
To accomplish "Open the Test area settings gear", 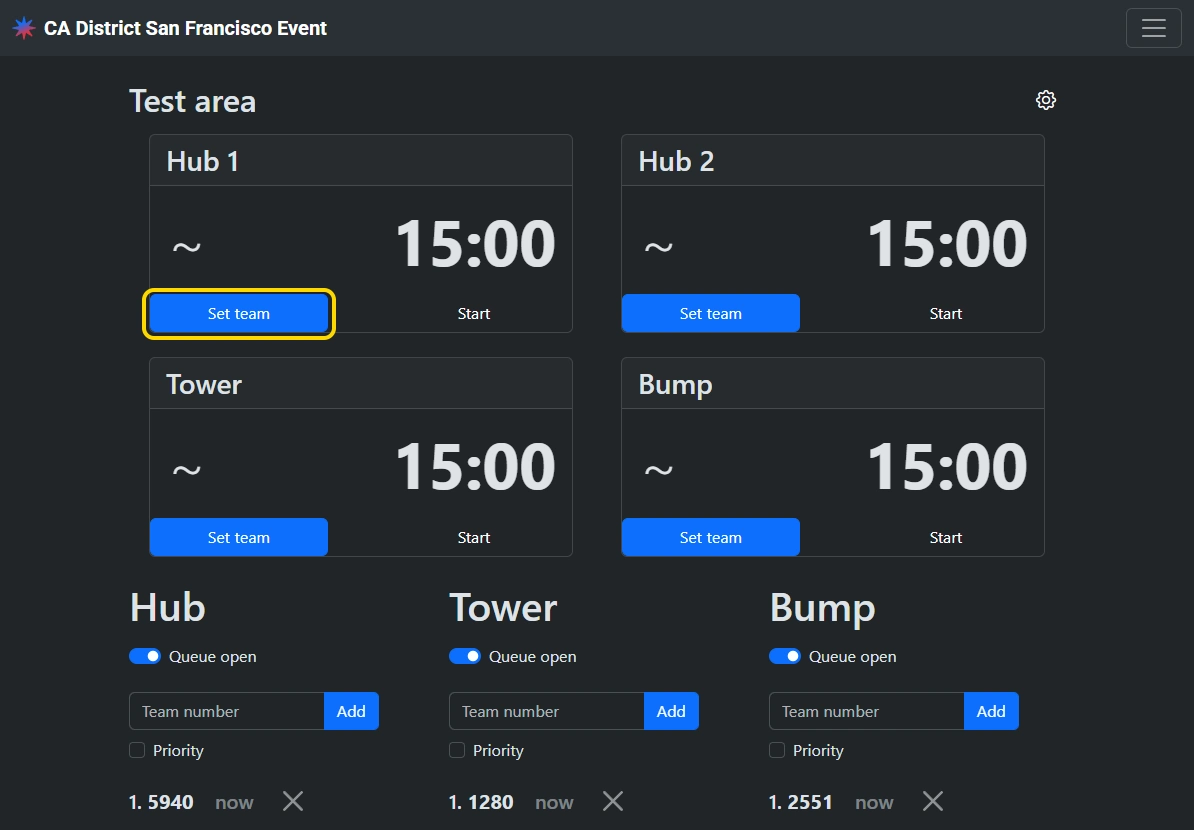I will point(1046,100).
